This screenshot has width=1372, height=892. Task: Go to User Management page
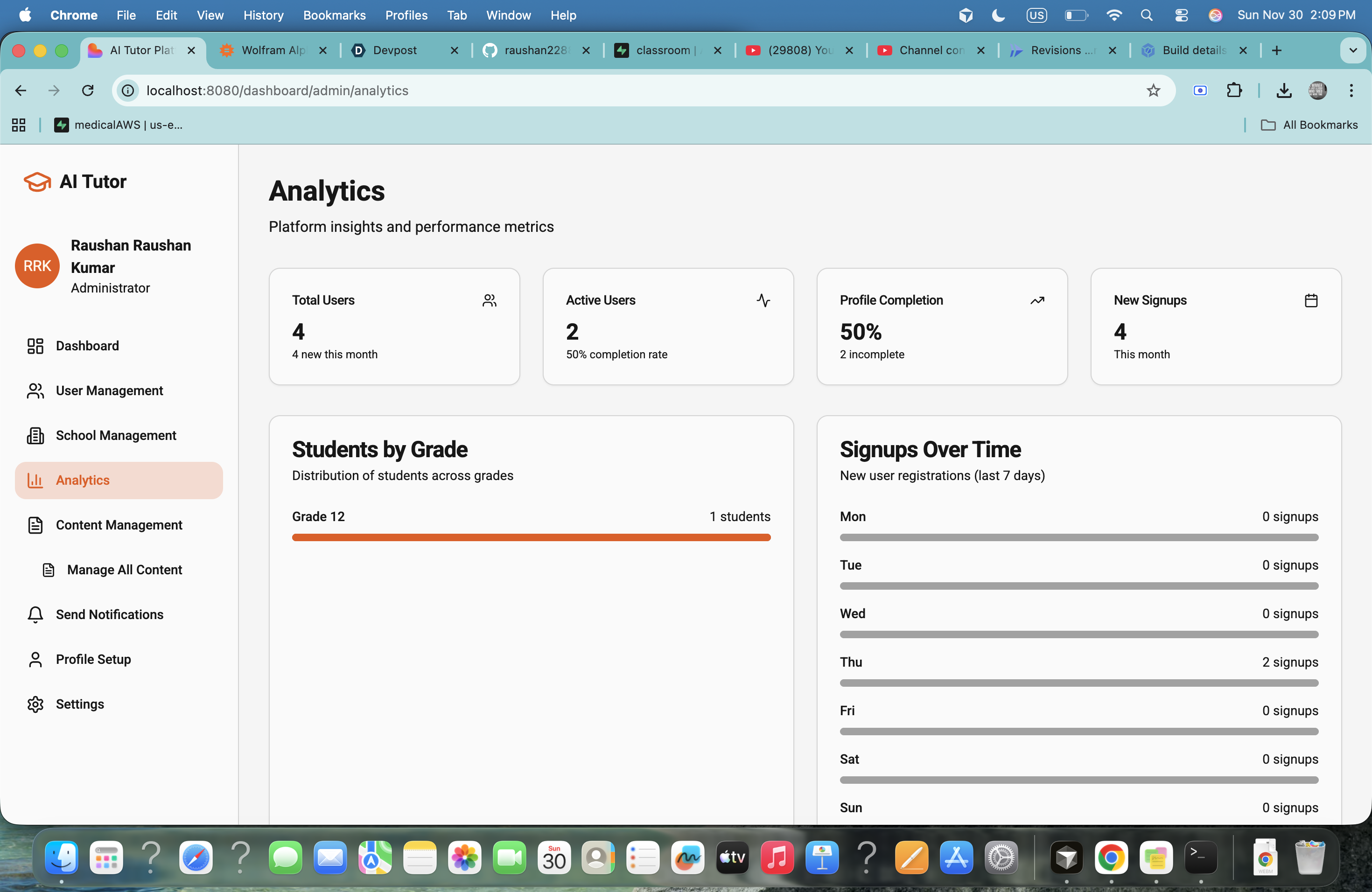(x=109, y=390)
